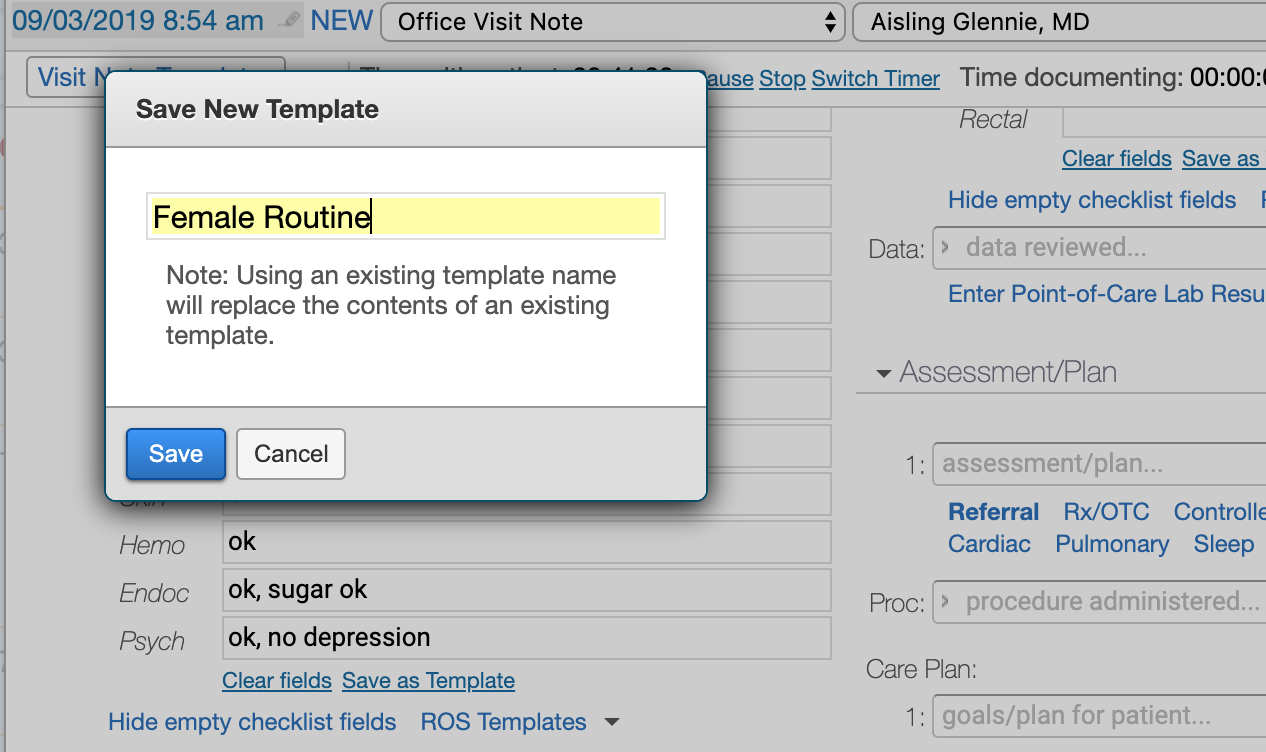Open the Sleep assessment shortcut

[1223, 544]
